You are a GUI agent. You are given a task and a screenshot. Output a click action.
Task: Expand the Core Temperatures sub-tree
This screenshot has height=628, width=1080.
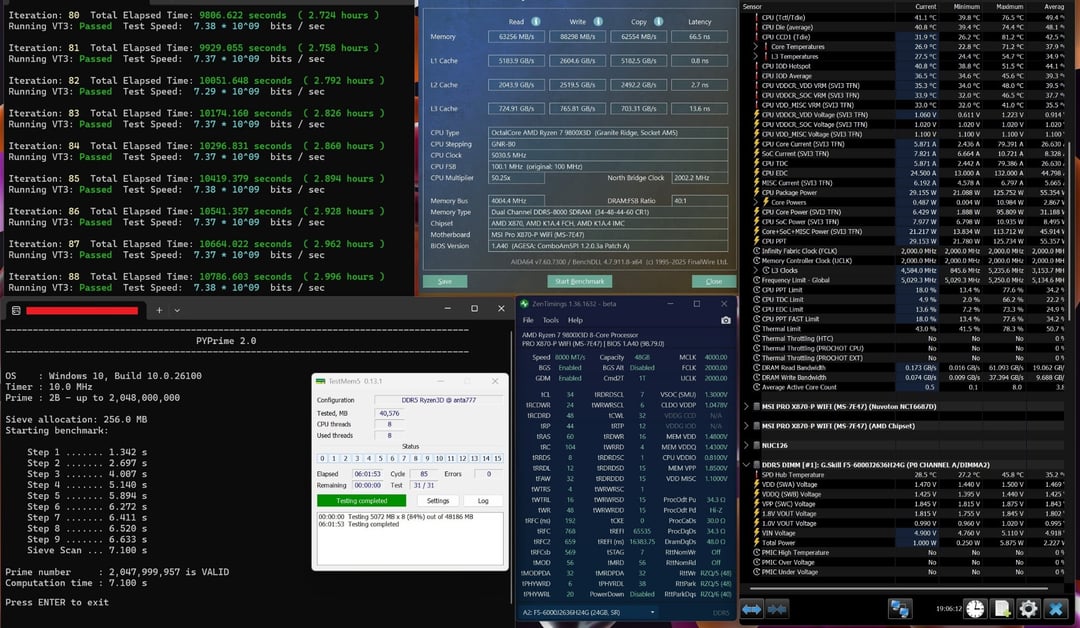tap(756, 47)
